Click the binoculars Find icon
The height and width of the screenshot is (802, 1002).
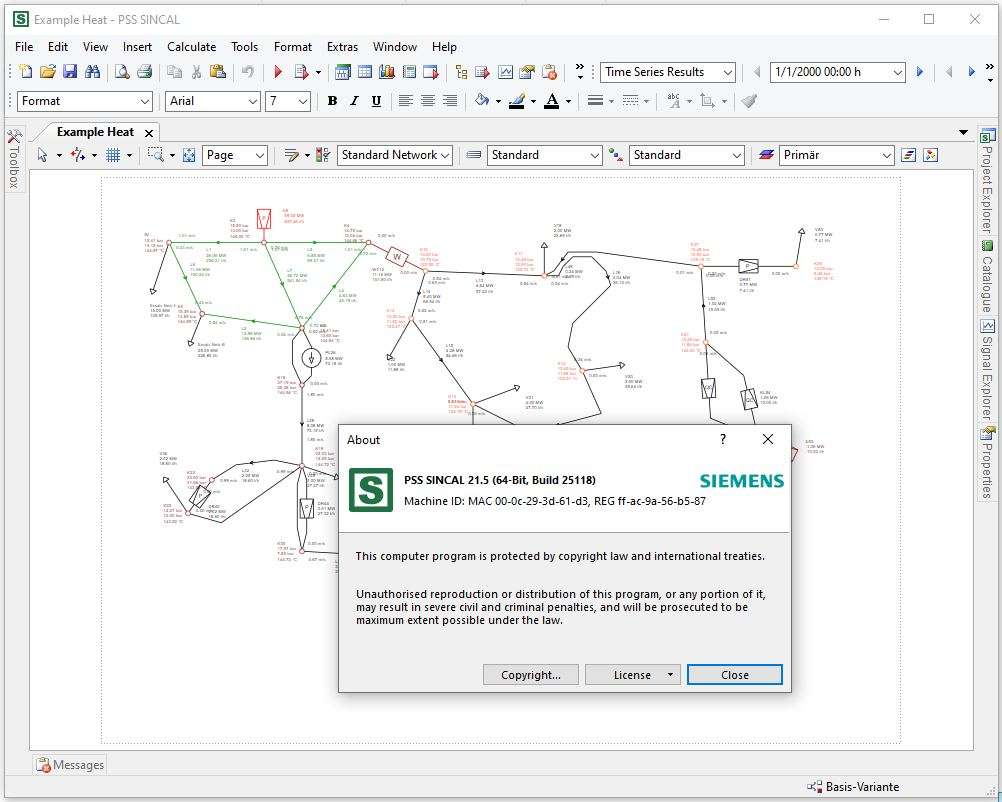click(93, 72)
